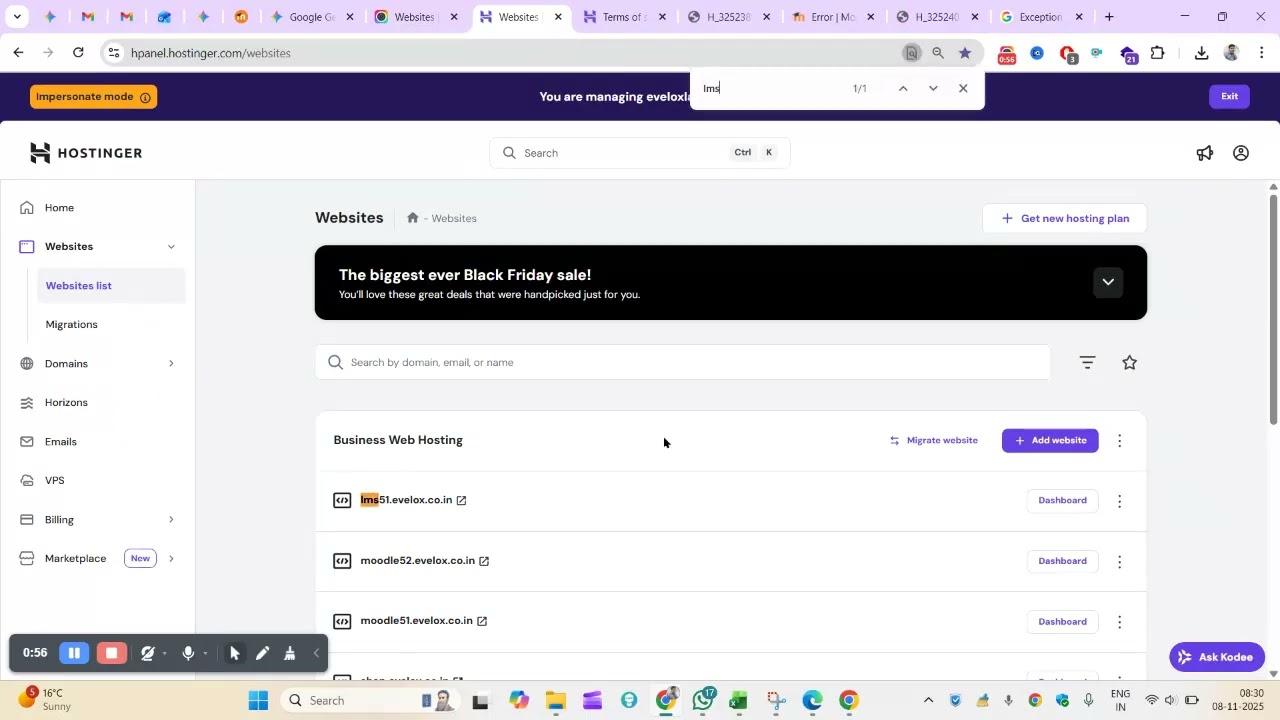Expand the Domains sidebar section
This screenshot has height=720, width=1280.
click(171, 364)
